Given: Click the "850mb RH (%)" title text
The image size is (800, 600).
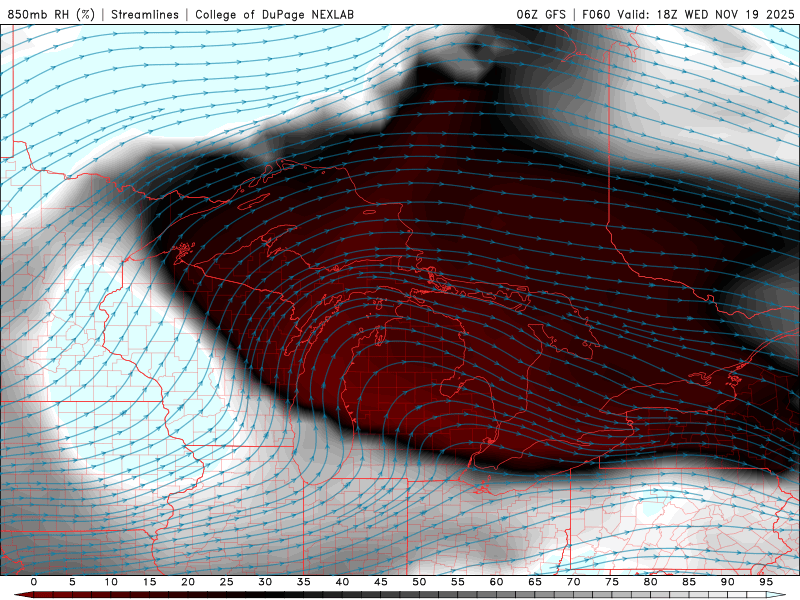Looking at the screenshot, I should (51, 14).
